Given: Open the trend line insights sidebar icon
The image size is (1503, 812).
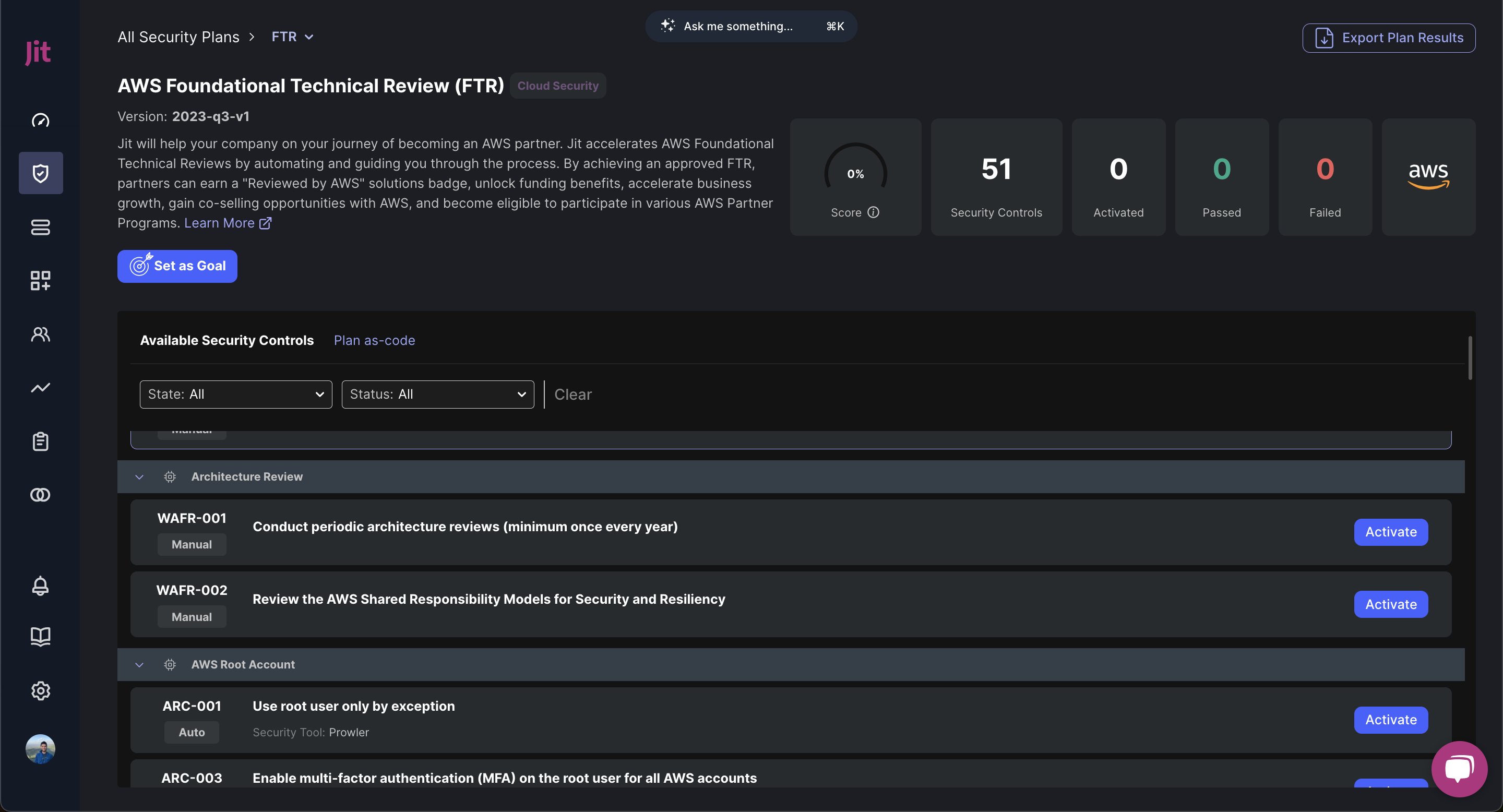Looking at the screenshot, I should 40,388.
